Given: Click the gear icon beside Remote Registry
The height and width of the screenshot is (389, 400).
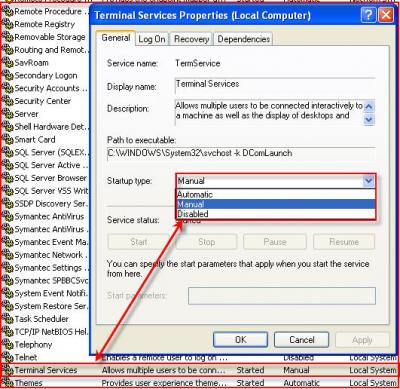Looking at the screenshot, I should pyautogui.click(x=7, y=24).
